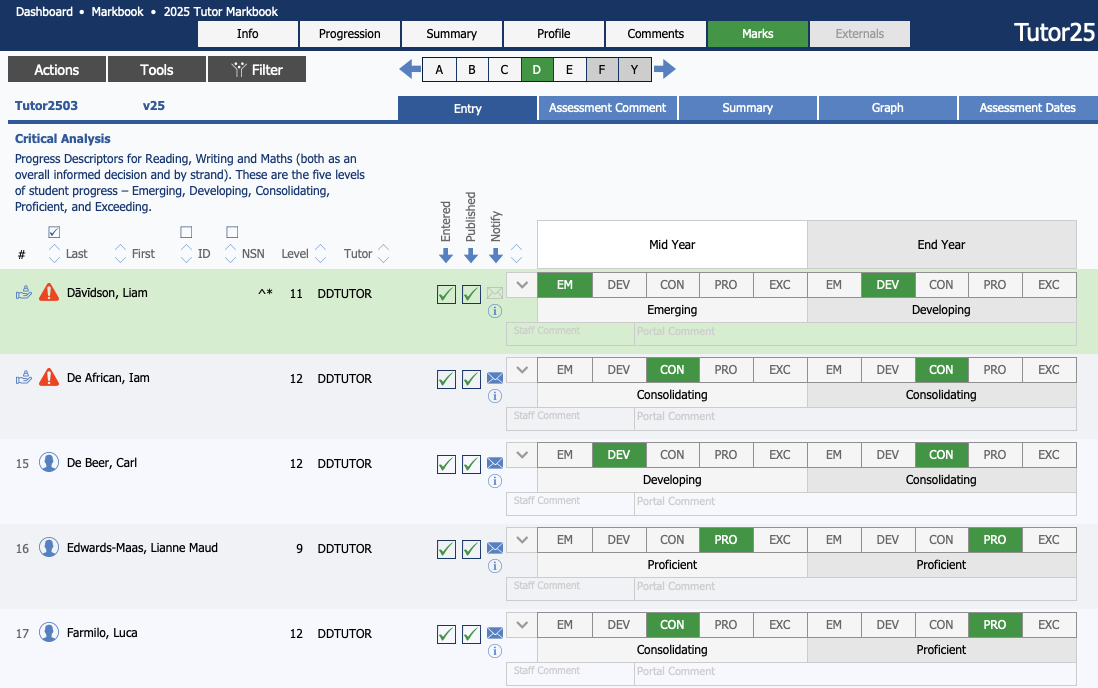Viewport: 1098px width, 688px height.
Task: Go to next assessment with right arrow
Action: [664, 70]
